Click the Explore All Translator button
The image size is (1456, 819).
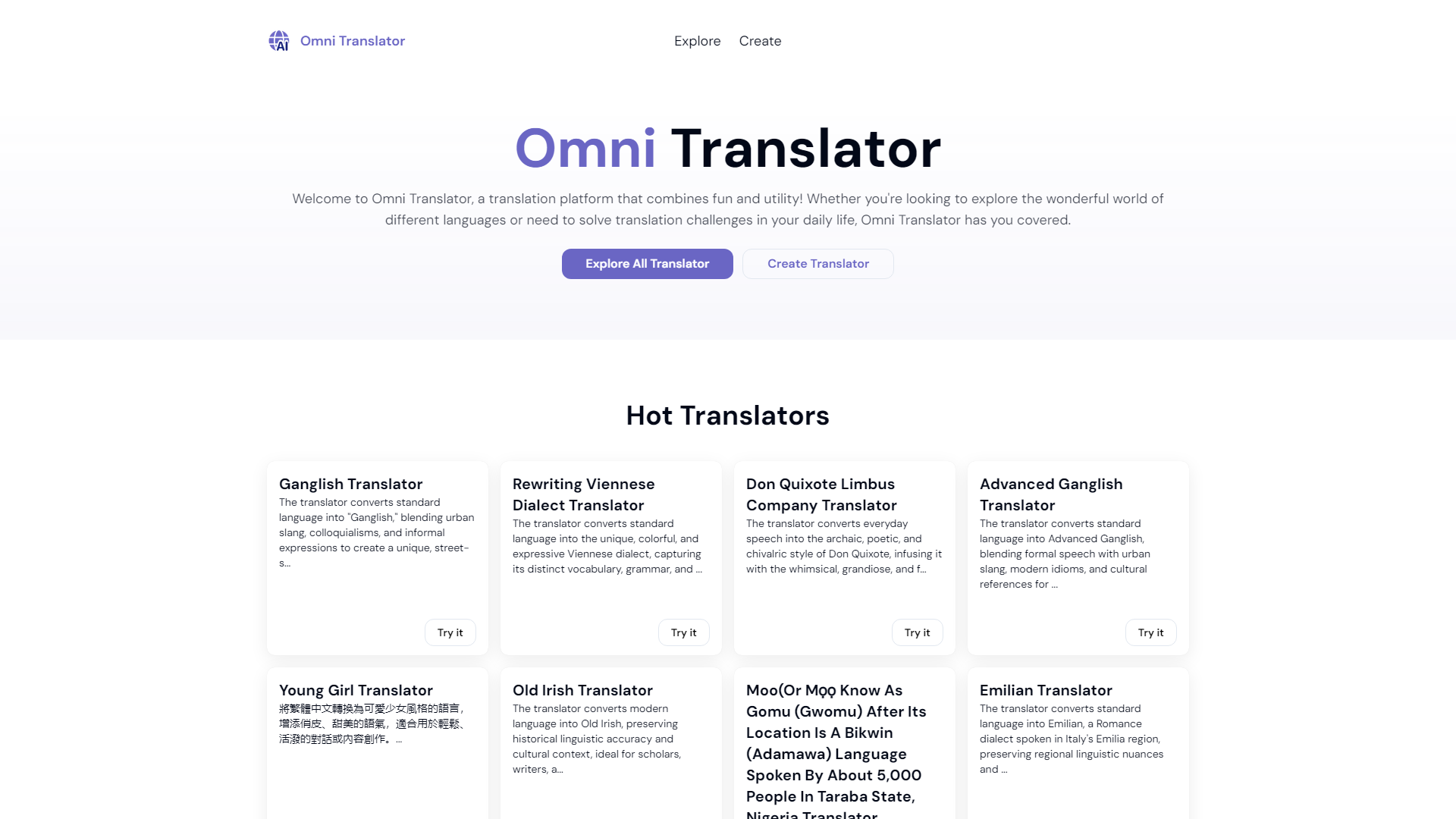click(647, 263)
